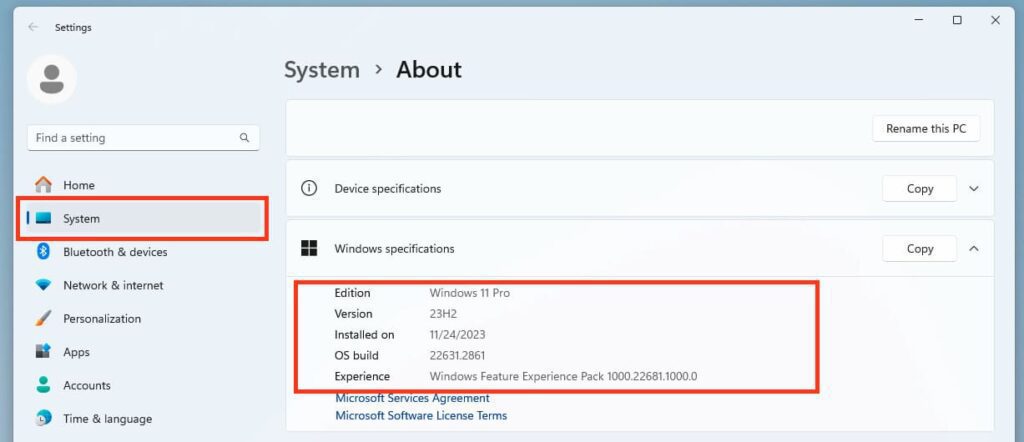This screenshot has height=442, width=1024.
Task: Click the search magnifier icon
Action: click(244, 138)
